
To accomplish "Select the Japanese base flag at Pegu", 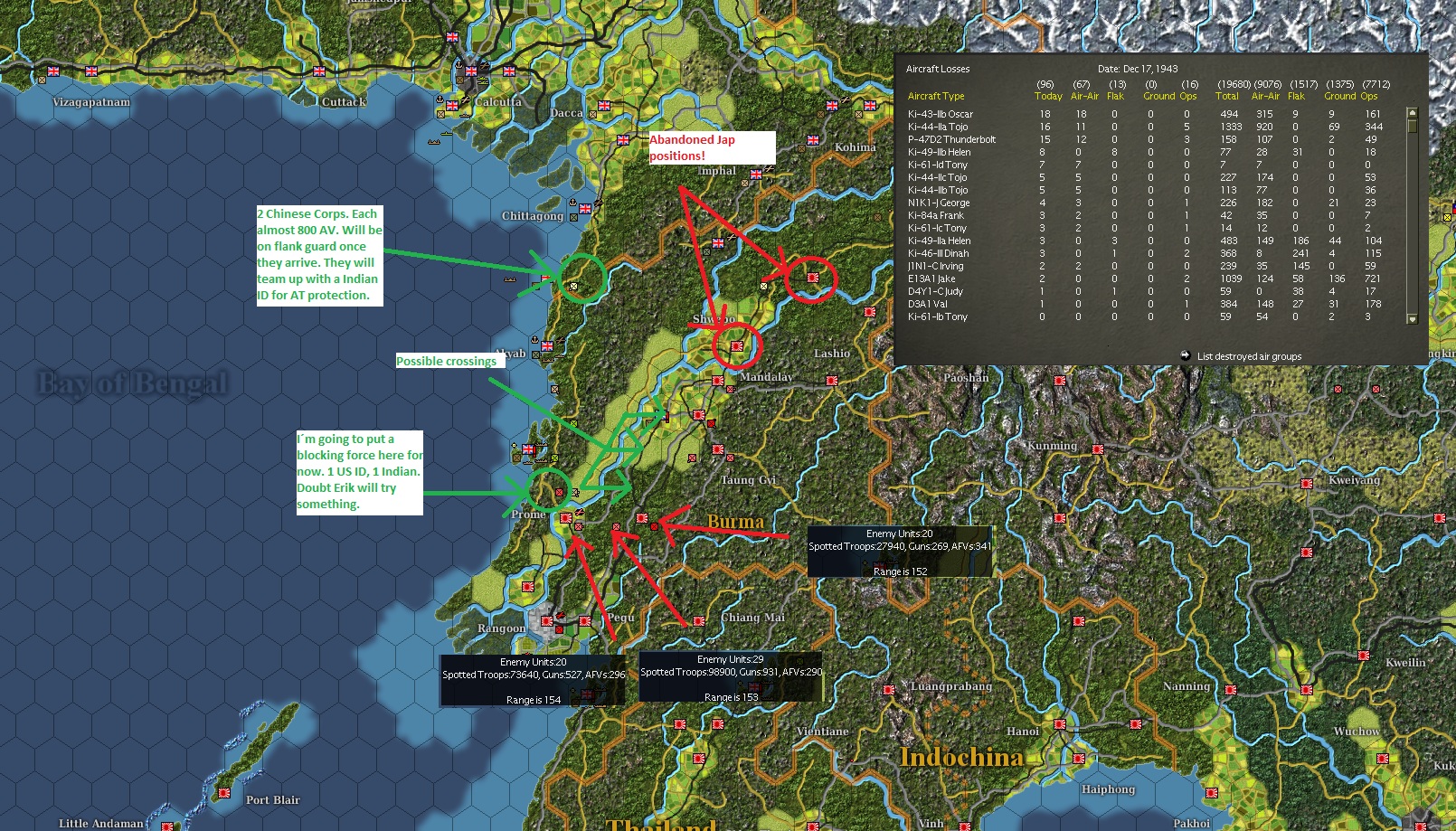I will point(585,621).
